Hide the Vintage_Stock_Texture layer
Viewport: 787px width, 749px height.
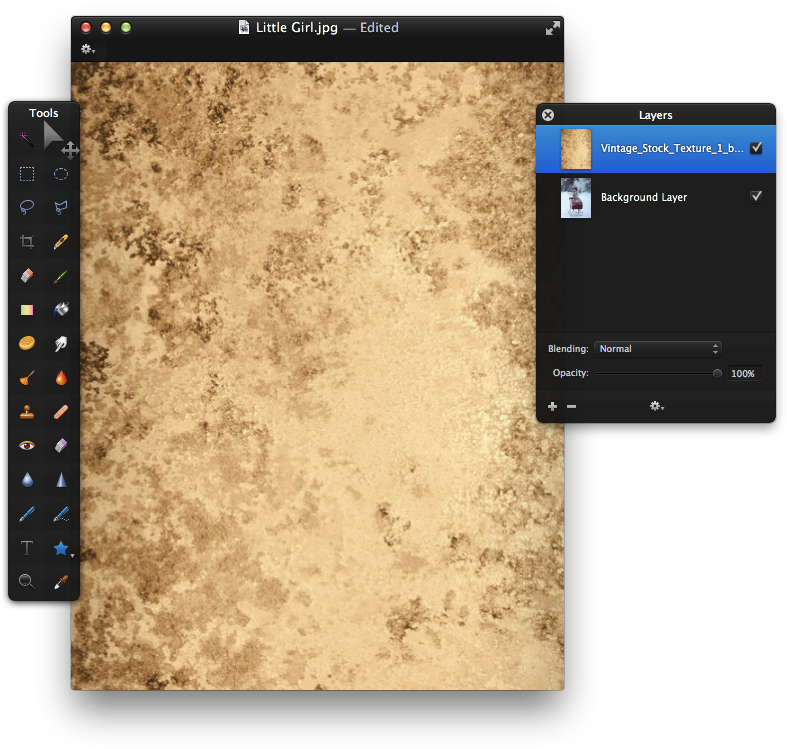point(756,148)
